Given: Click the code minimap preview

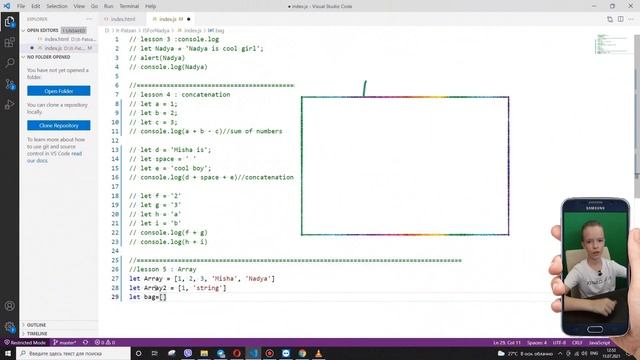Looking at the screenshot, I should pyautogui.click(x=613, y=44).
